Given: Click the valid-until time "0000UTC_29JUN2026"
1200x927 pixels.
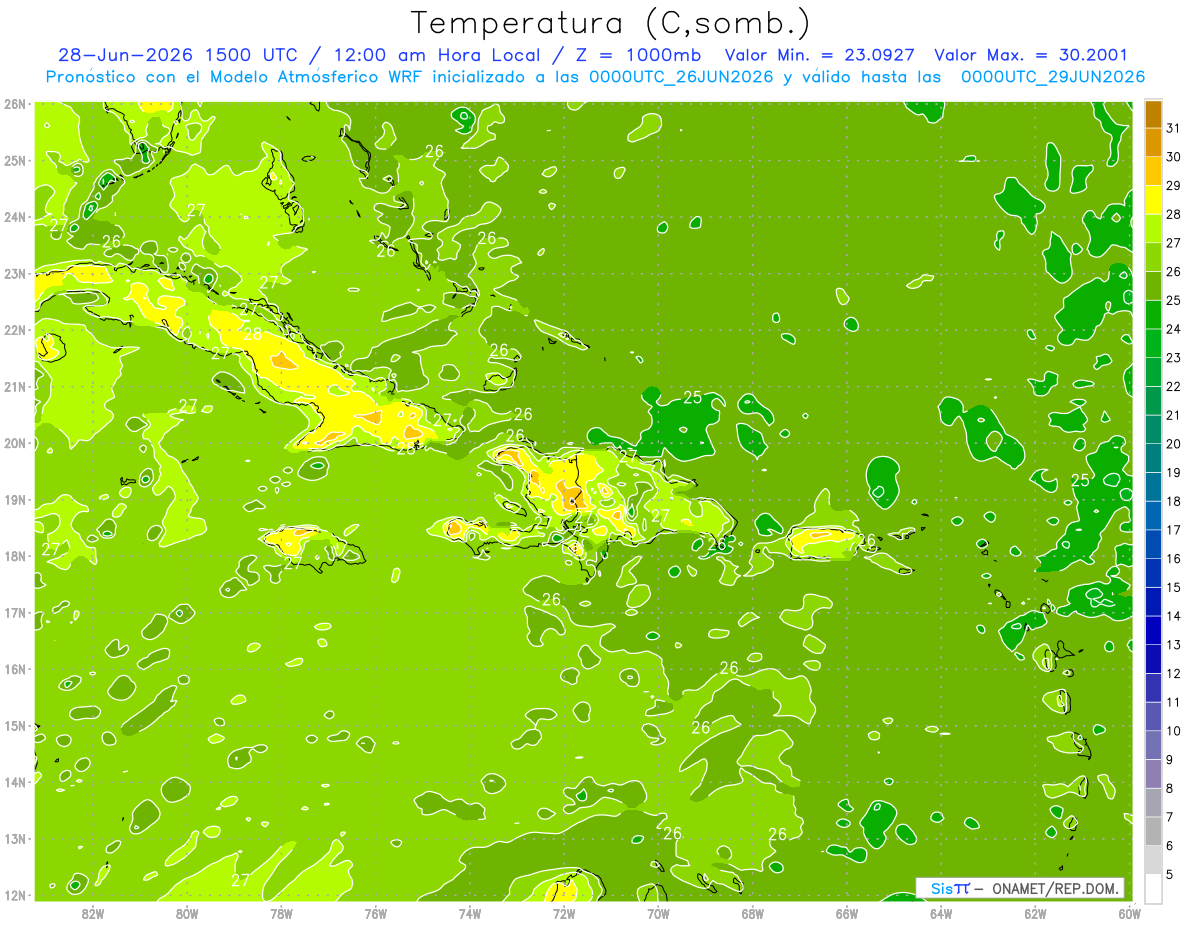Looking at the screenshot, I should pyautogui.click(x=1053, y=77).
